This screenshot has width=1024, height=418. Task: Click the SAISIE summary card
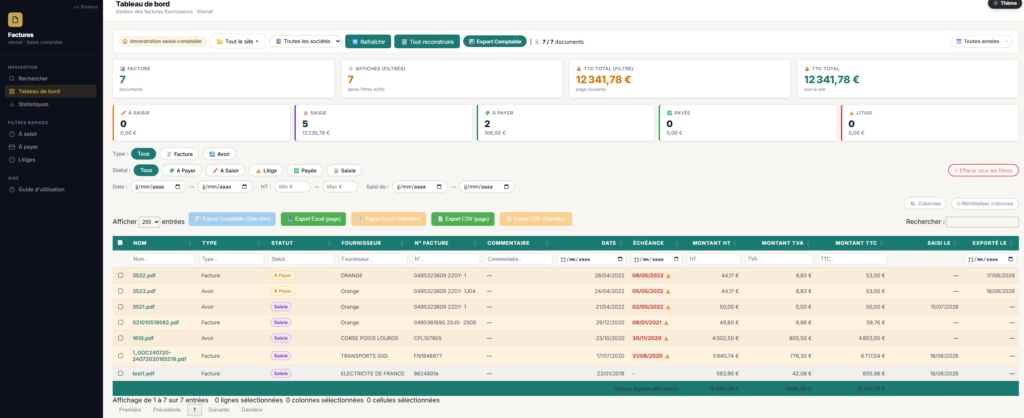coord(383,123)
